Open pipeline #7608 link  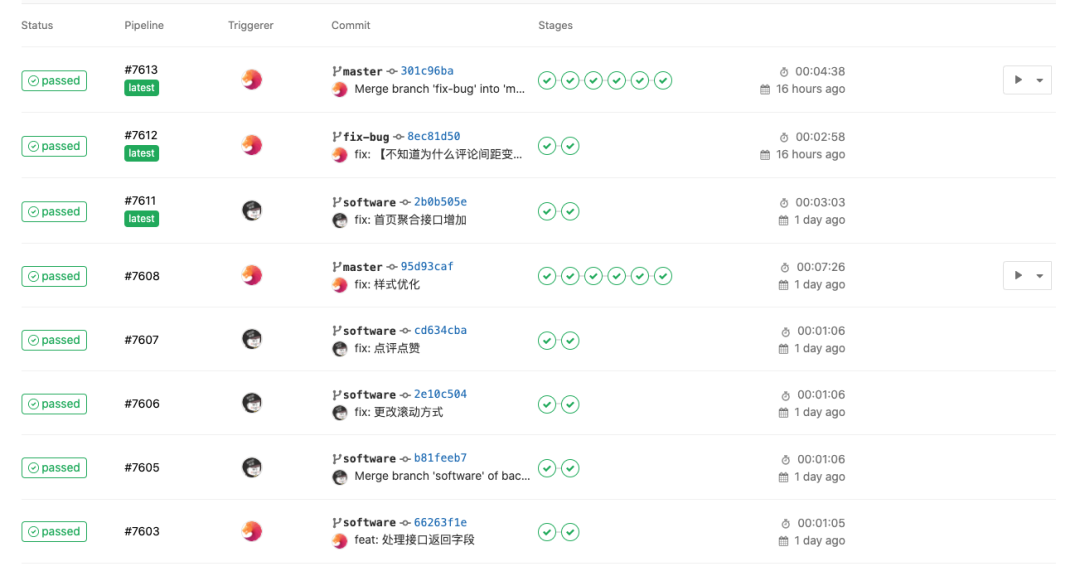pyautogui.click(x=142, y=276)
